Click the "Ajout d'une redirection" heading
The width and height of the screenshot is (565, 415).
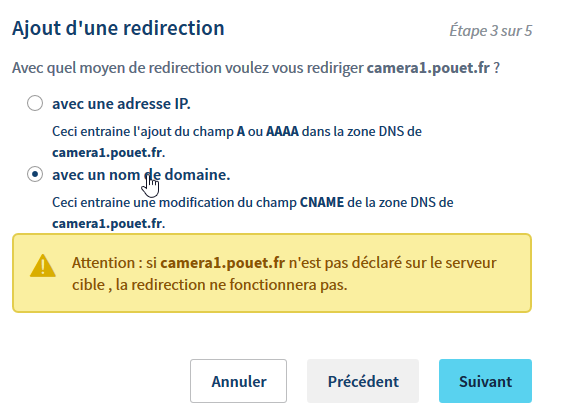point(118,28)
